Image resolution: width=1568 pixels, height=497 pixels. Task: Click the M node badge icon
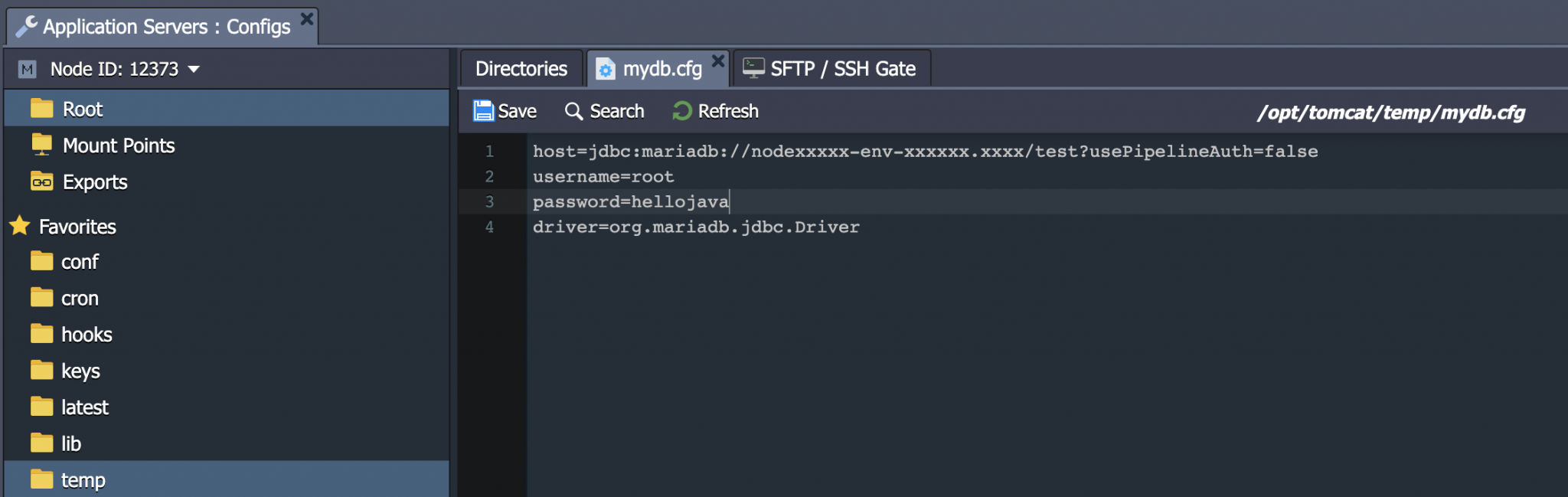click(x=27, y=69)
